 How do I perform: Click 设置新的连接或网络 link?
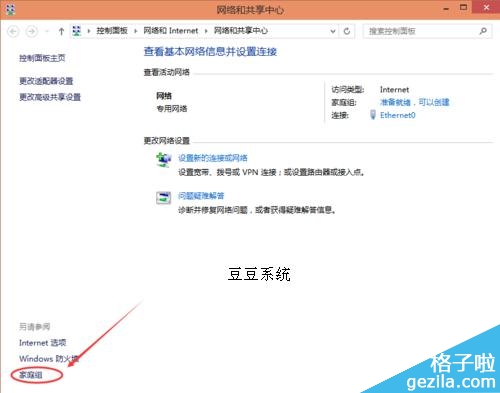(x=213, y=158)
